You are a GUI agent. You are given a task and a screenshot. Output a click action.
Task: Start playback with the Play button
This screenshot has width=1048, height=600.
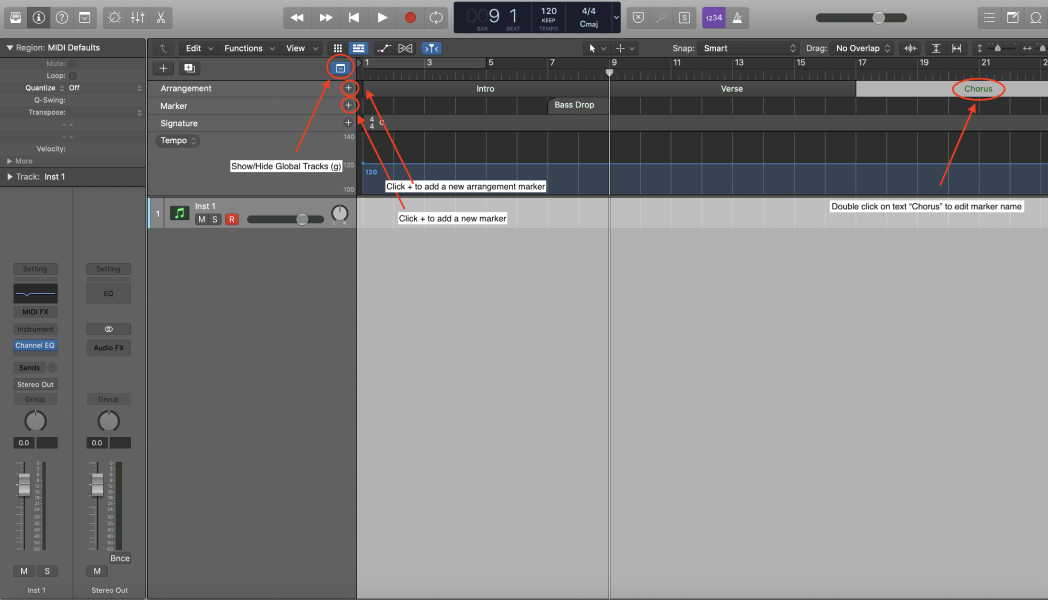[x=382, y=17]
